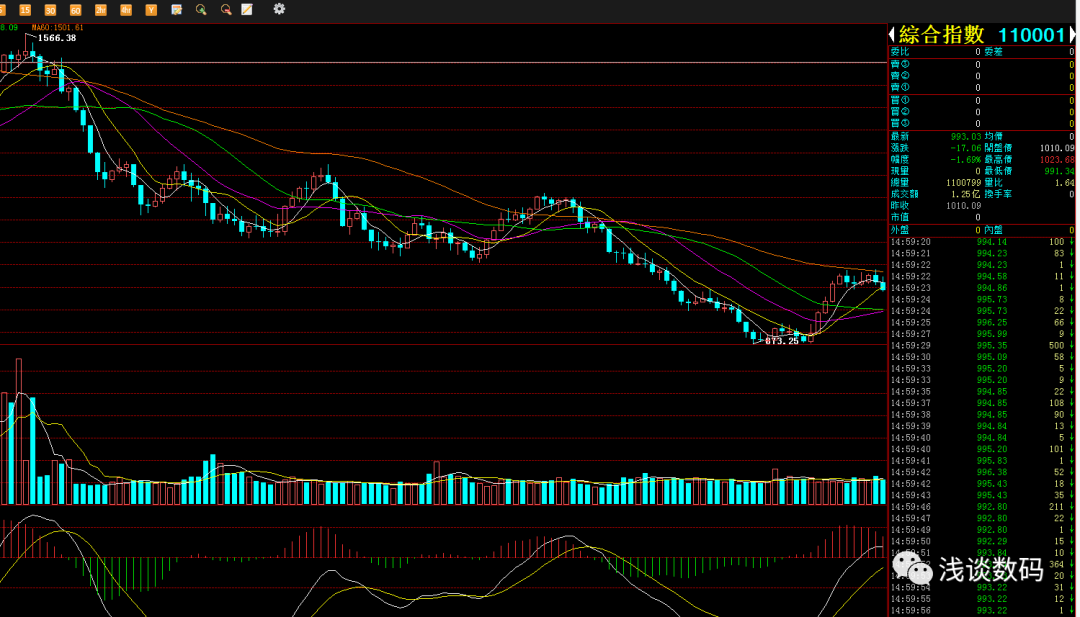Select tick row at 14:59:20
The image size is (1080, 617).
[x=982, y=242]
